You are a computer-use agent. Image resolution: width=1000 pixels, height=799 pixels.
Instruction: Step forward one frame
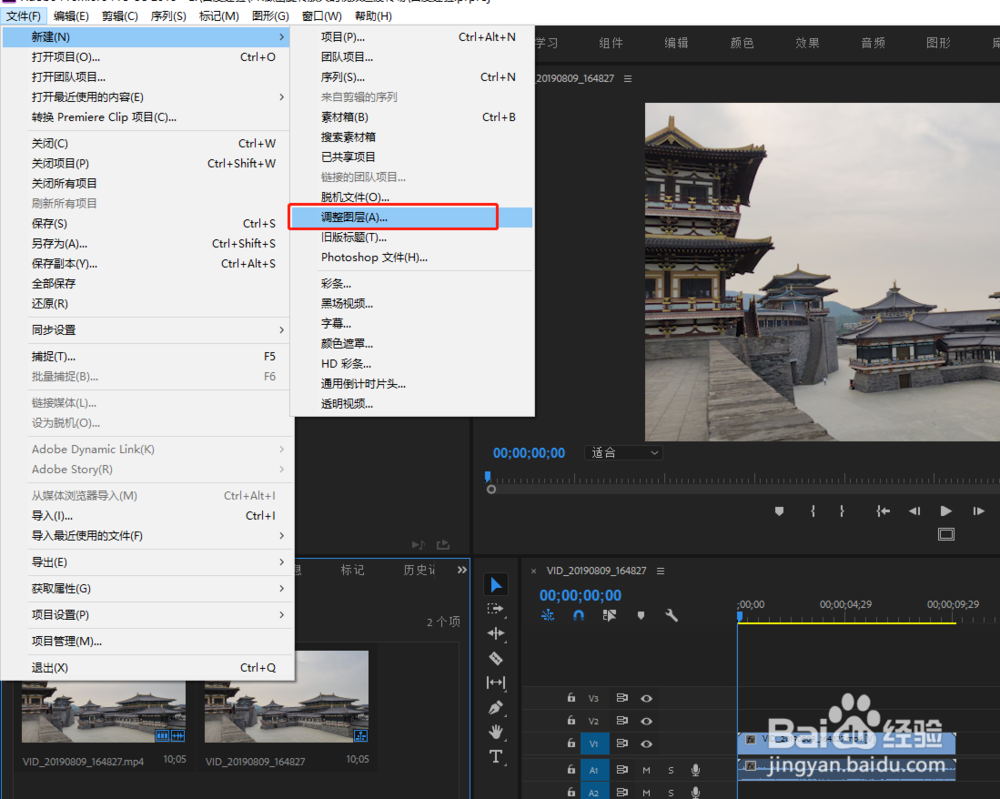coord(978,511)
